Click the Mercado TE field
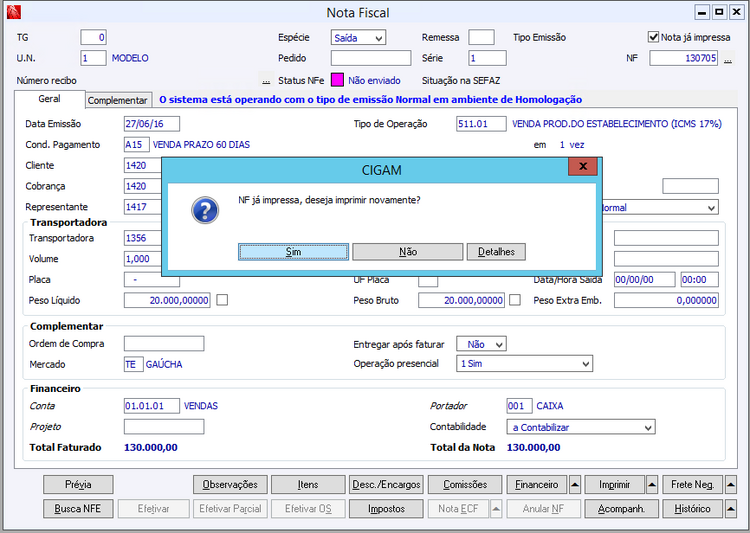 pos(133,365)
